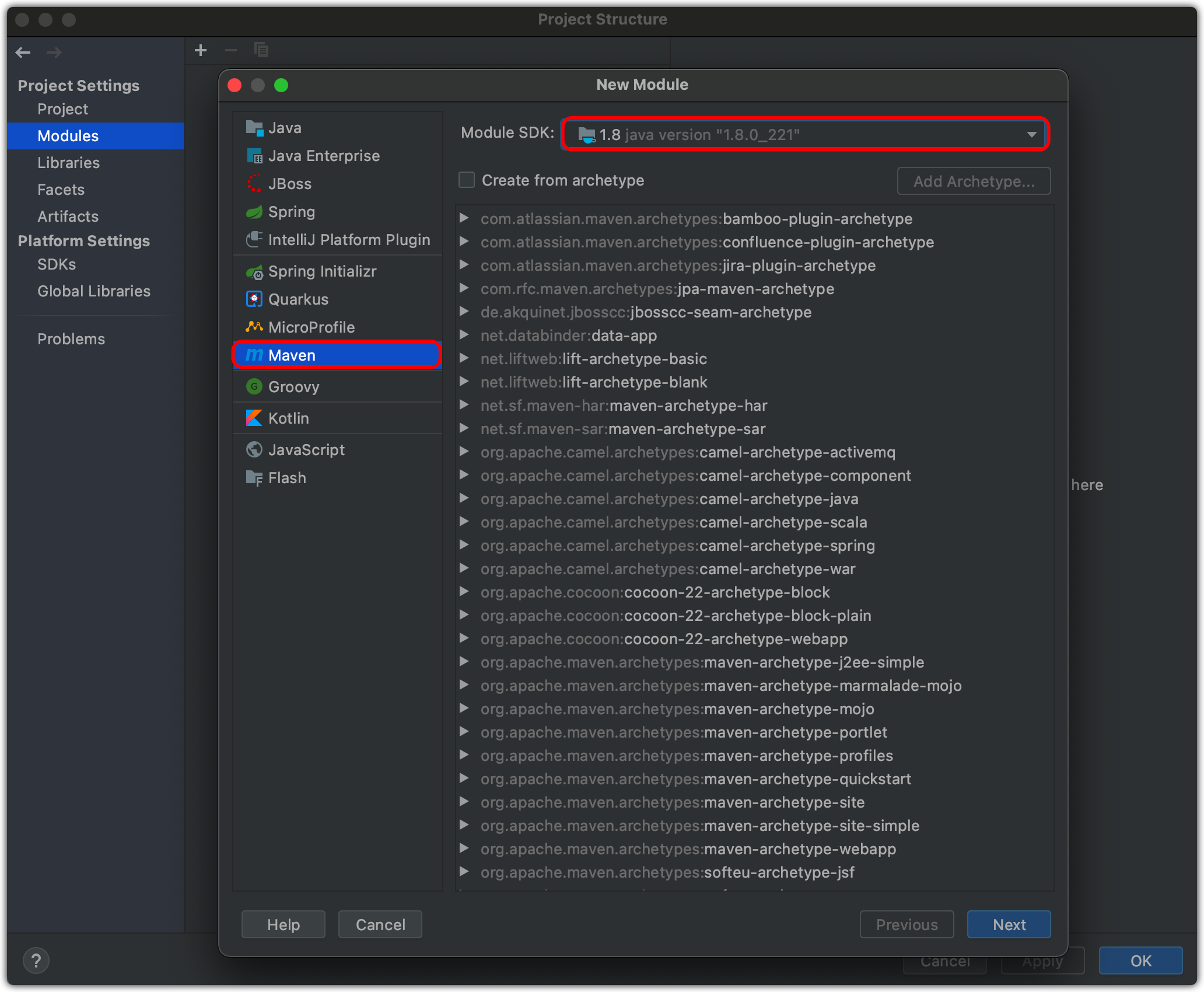Open Module SDK version dropdown
The width and height of the screenshot is (1204, 992).
(1030, 133)
